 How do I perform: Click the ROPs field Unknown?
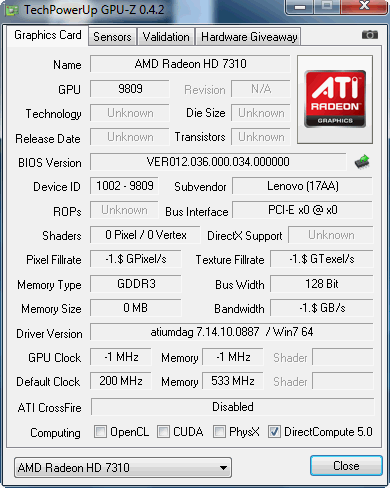(124, 210)
